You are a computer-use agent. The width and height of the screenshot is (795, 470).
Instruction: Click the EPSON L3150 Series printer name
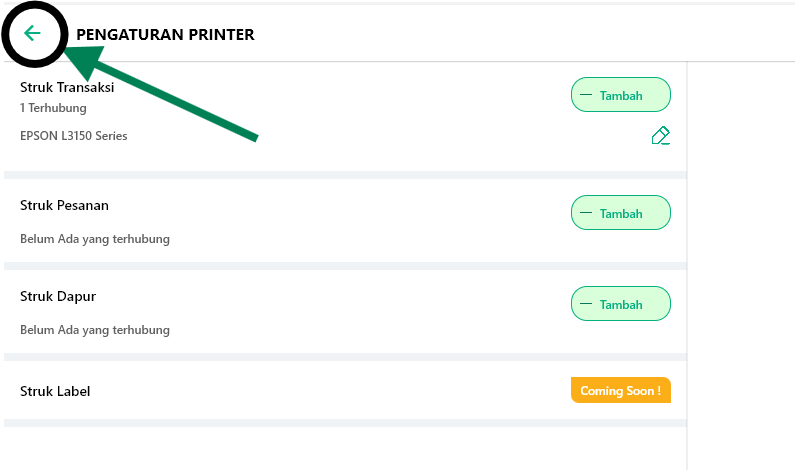tap(73, 136)
